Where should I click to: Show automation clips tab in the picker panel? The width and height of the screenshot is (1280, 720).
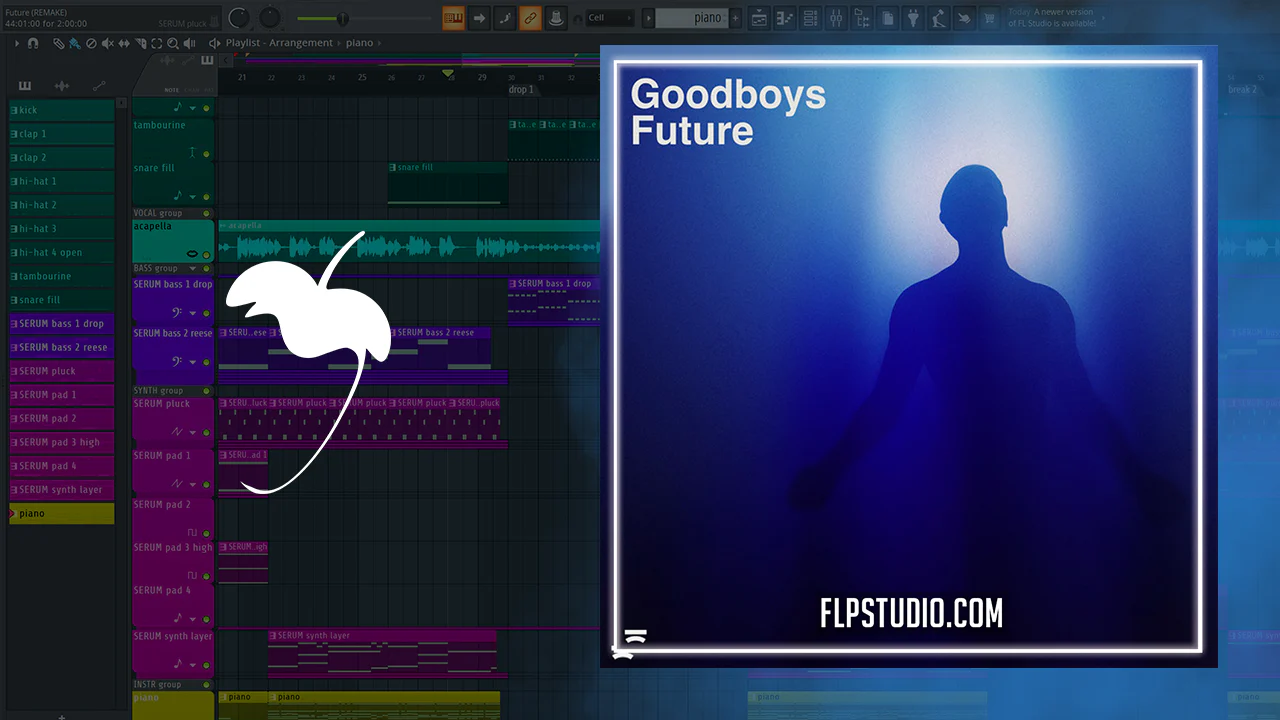click(x=98, y=86)
